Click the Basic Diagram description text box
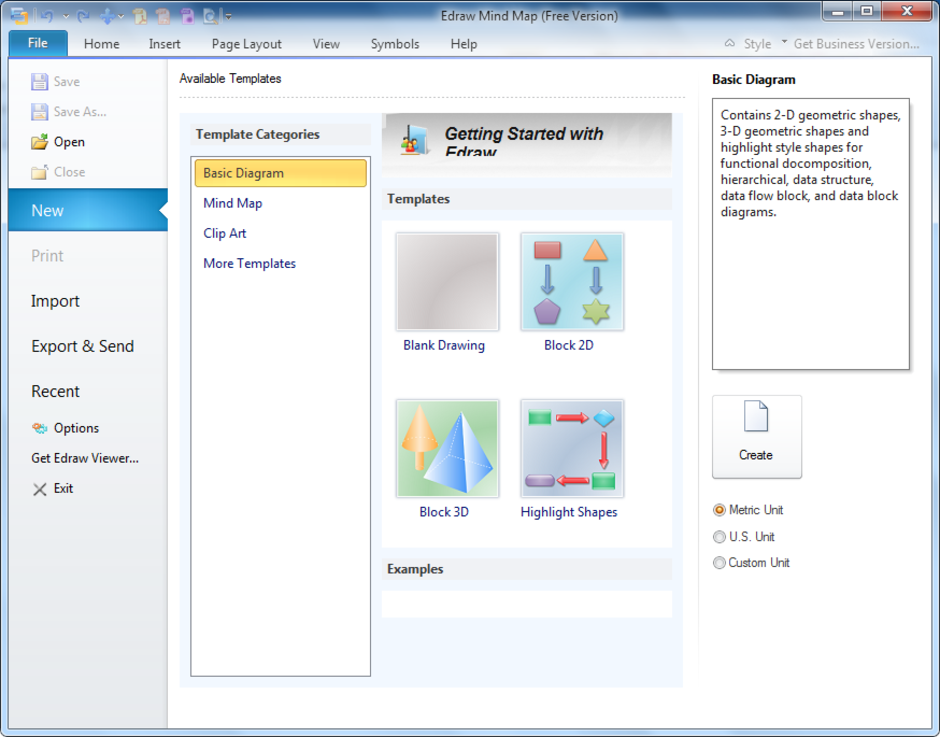The width and height of the screenshot is (940, 737). (x=811, y=234)
